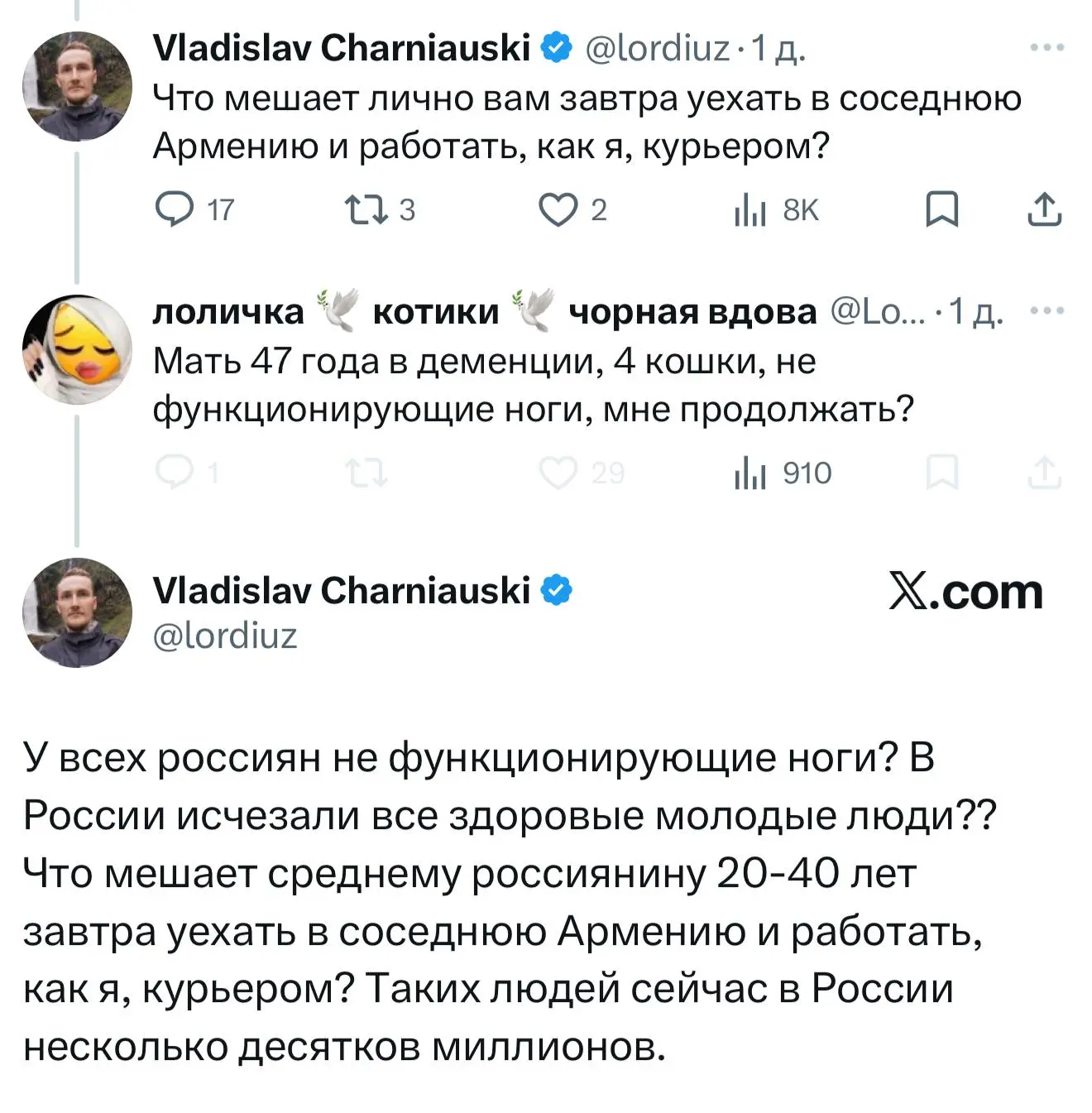View analytics showing 910 views
This screenshot has height=1113, width=1092.
[x=750, y=473]
